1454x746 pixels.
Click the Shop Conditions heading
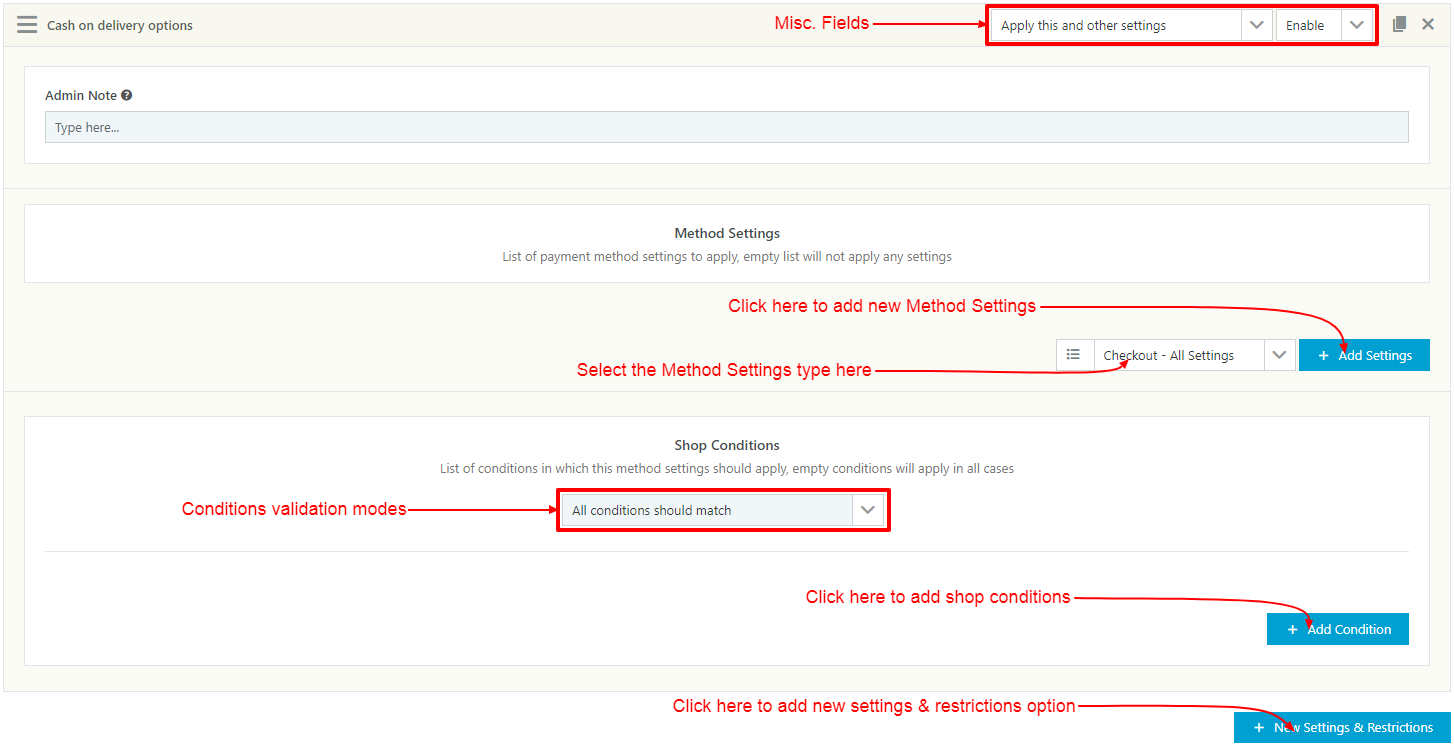coord(727,445)
